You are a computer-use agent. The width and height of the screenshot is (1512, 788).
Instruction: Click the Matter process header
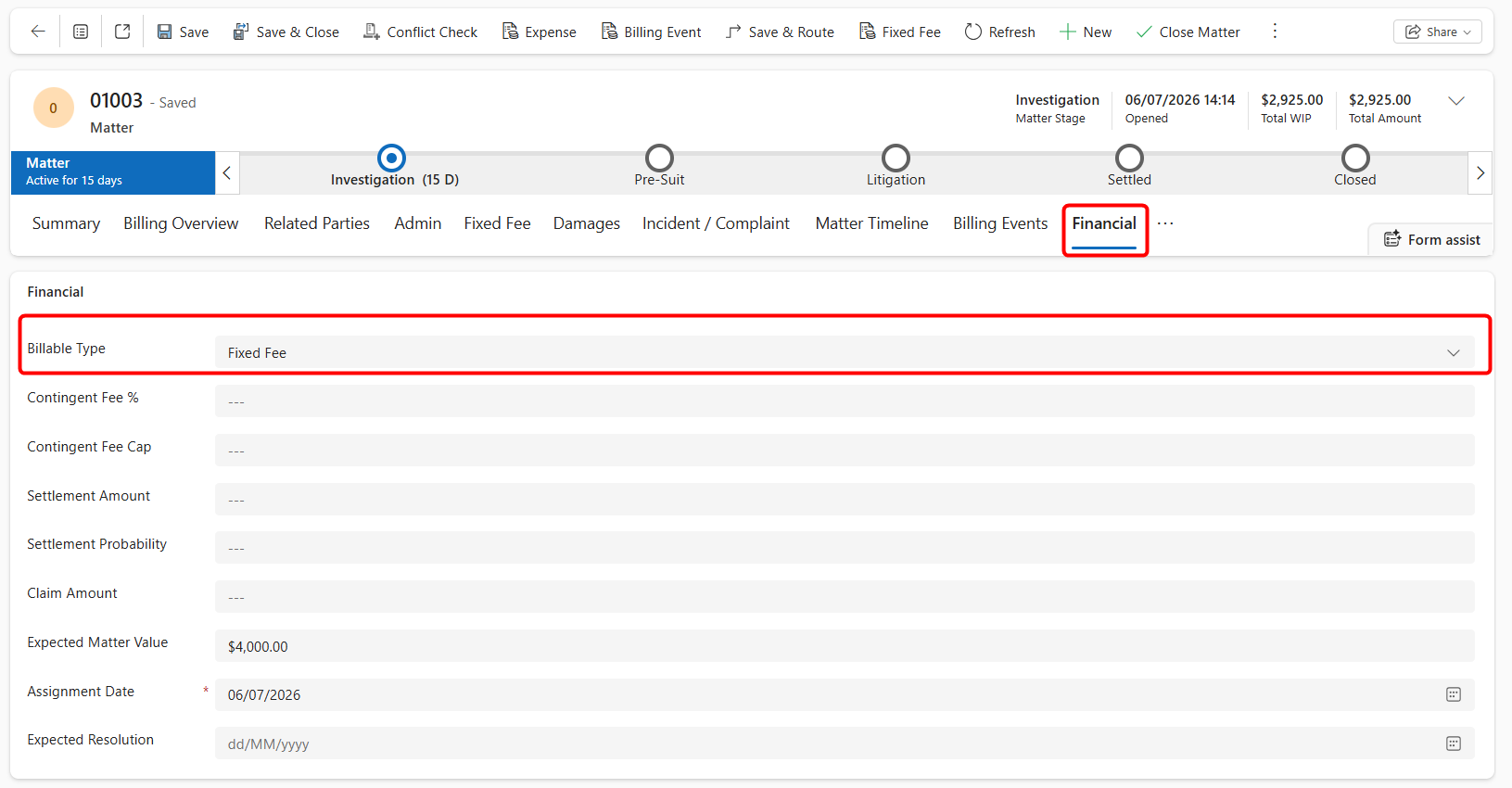point(113,172)
